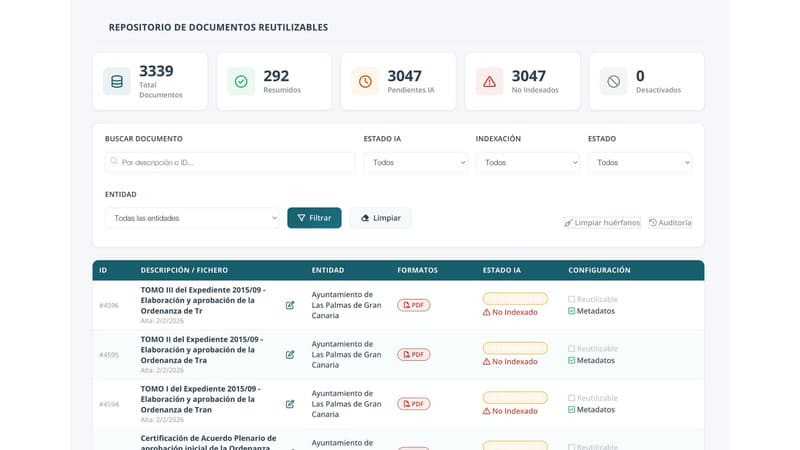Reset filters with the Limpiar button
This screenshot has height=450, width=800.
click(381, 218)
